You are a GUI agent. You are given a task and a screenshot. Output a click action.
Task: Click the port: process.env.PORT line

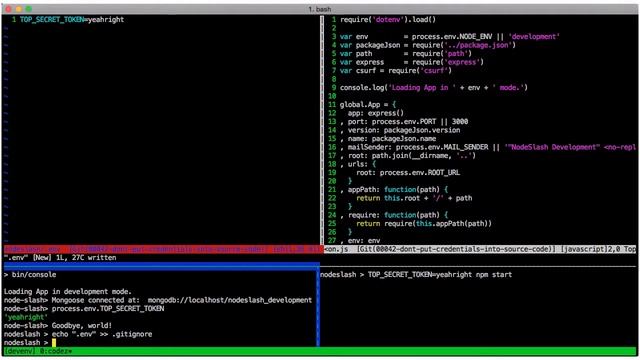click(x=404, y=122)
